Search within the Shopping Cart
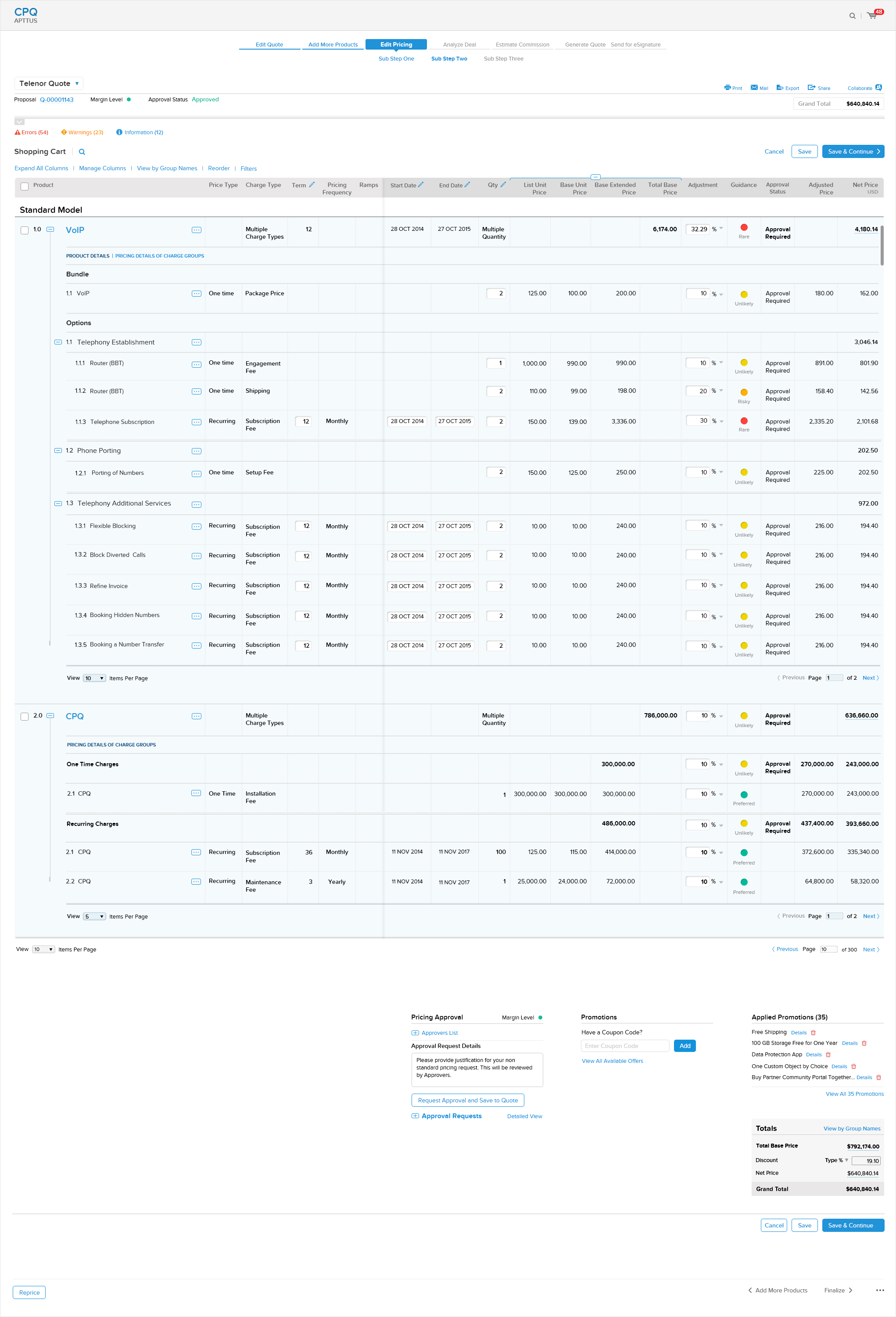 pyautogui.click(x=82, y=152)
